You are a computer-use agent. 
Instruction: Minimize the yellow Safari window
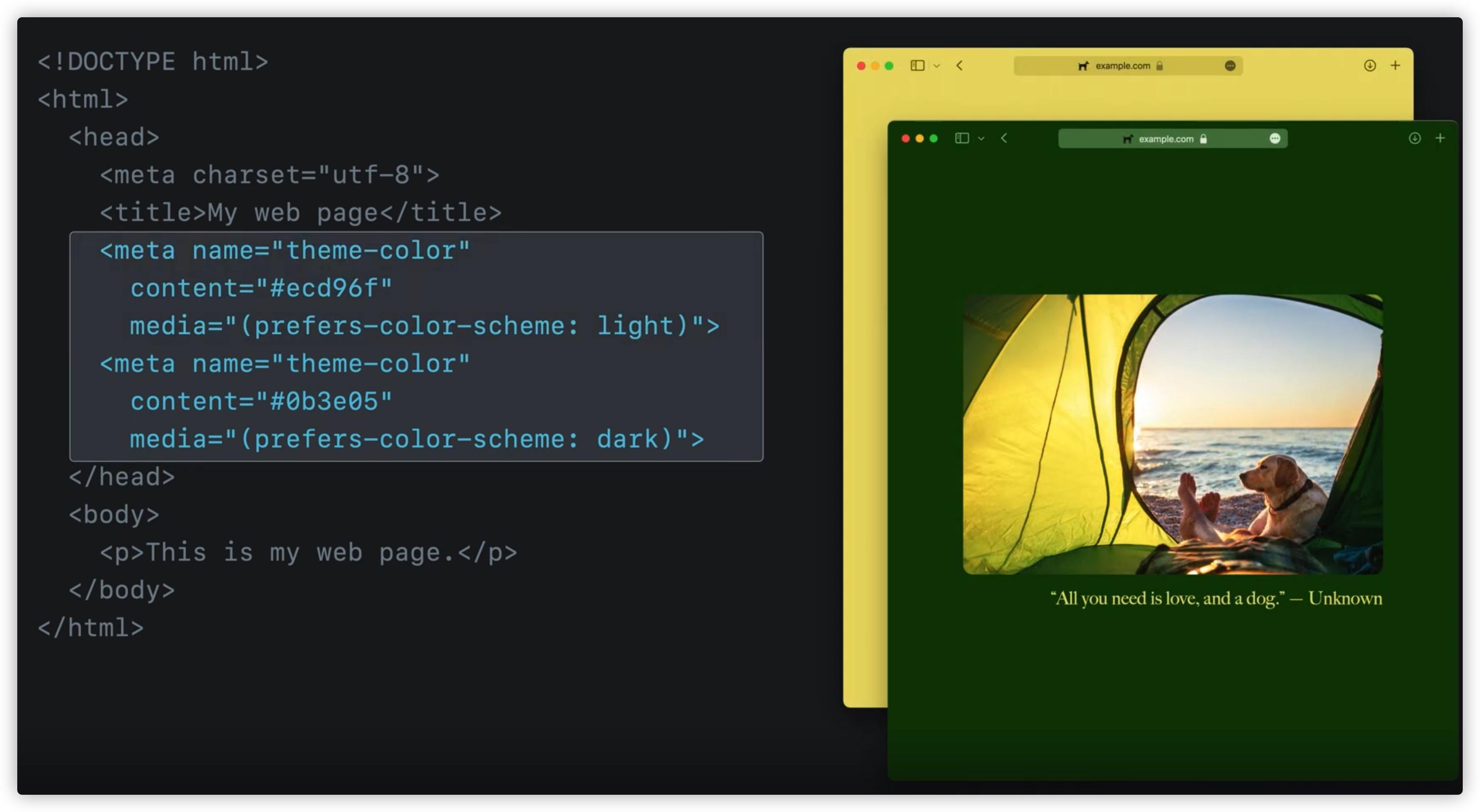tap(875, 66)
